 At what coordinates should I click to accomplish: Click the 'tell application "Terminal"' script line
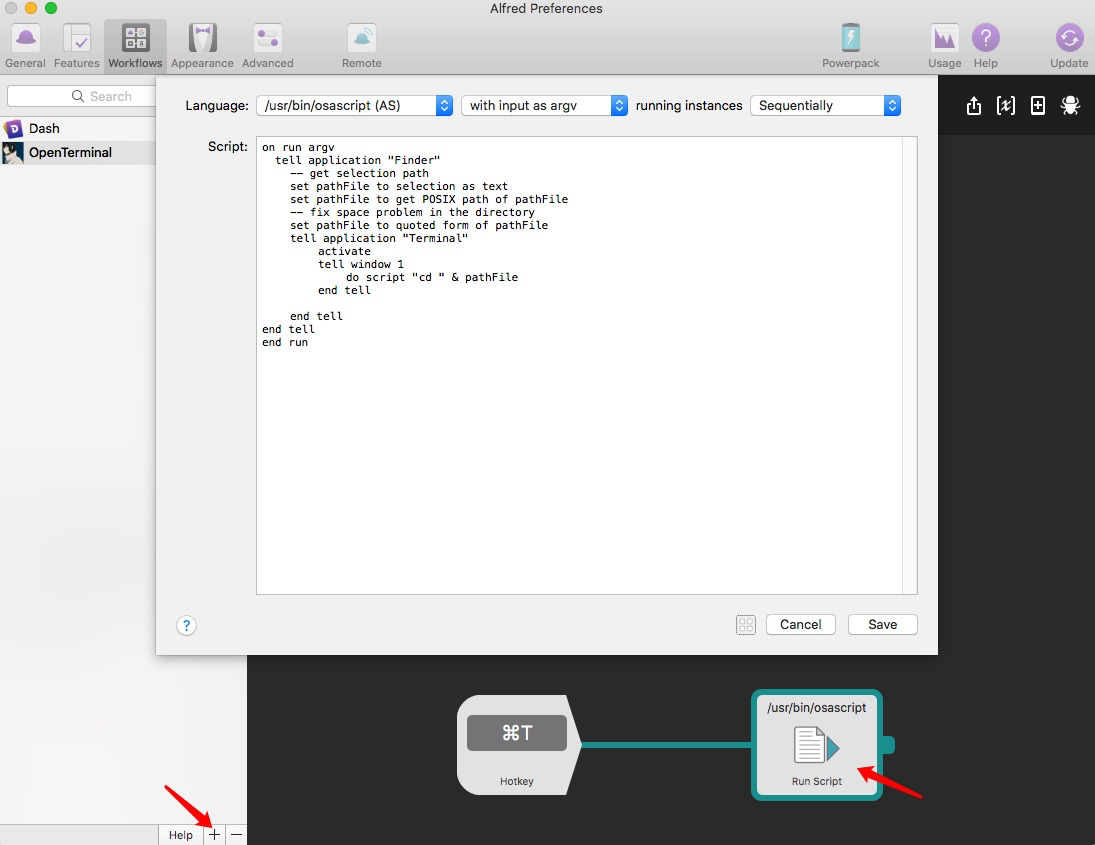coord(379,238)
